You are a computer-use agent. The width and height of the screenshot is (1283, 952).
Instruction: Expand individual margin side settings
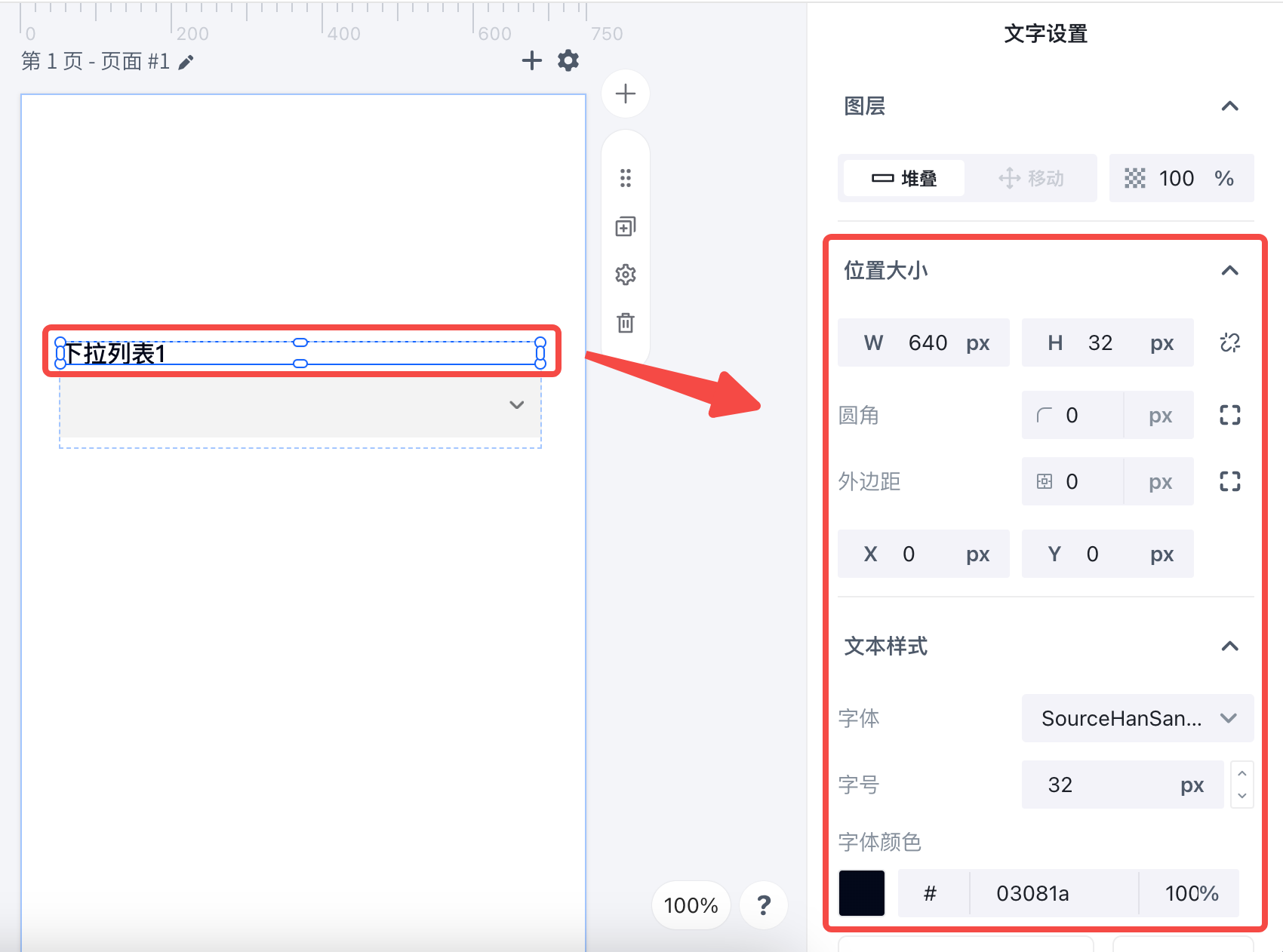[x=1230, y=481]
